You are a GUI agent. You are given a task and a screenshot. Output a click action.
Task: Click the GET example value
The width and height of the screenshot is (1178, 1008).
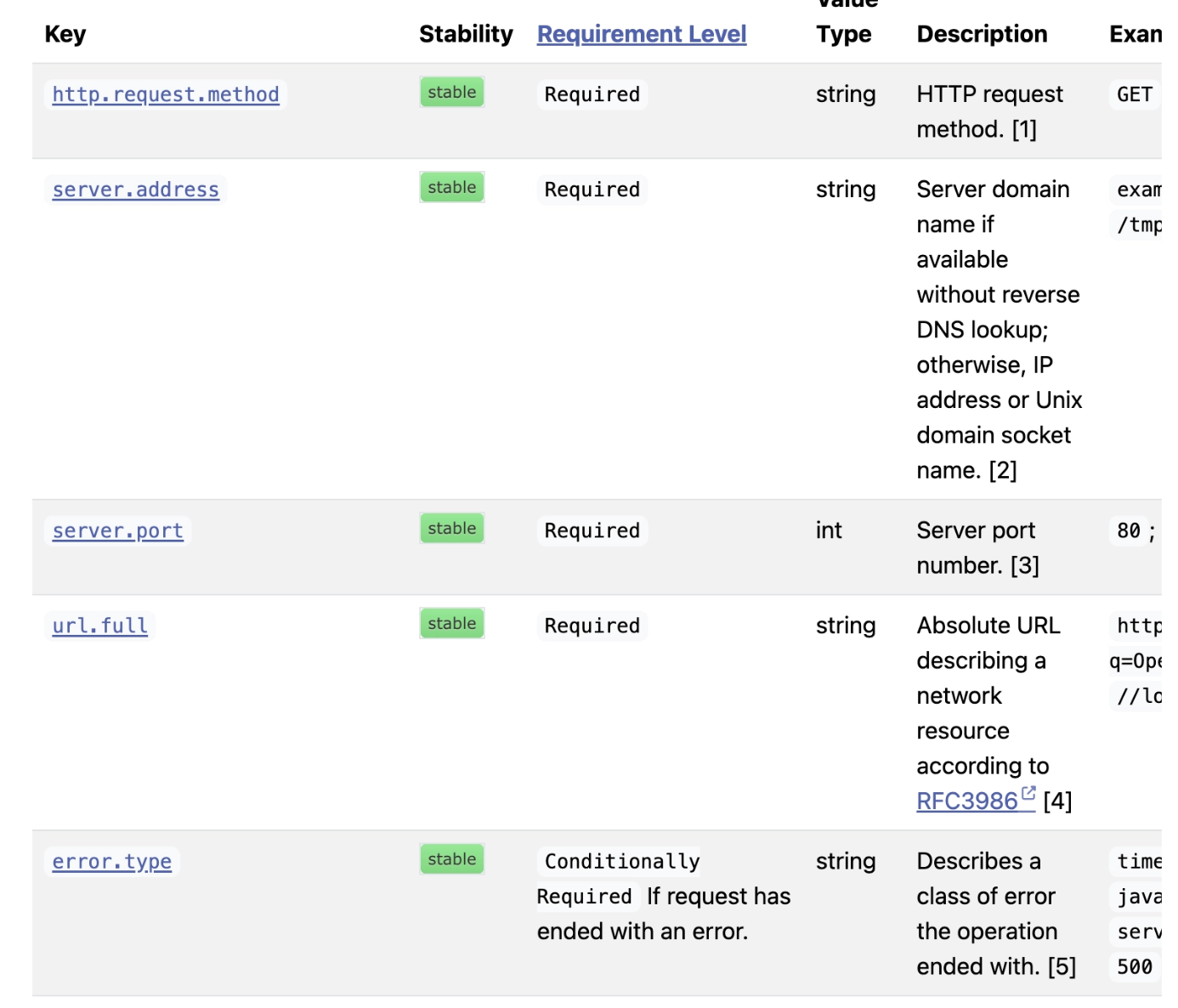click(x=1135, y=94)
